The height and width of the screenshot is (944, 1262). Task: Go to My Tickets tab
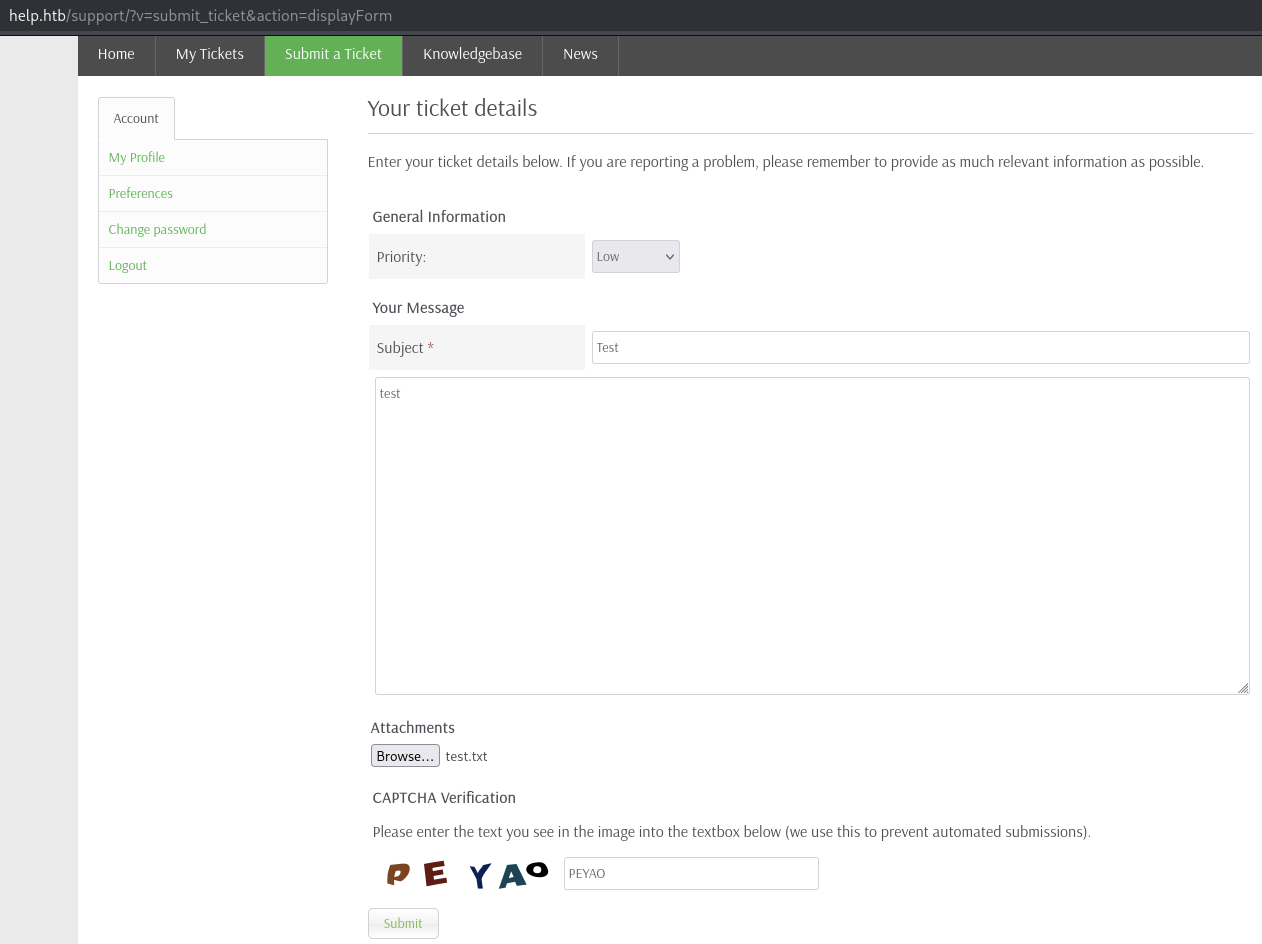point(209,55)
